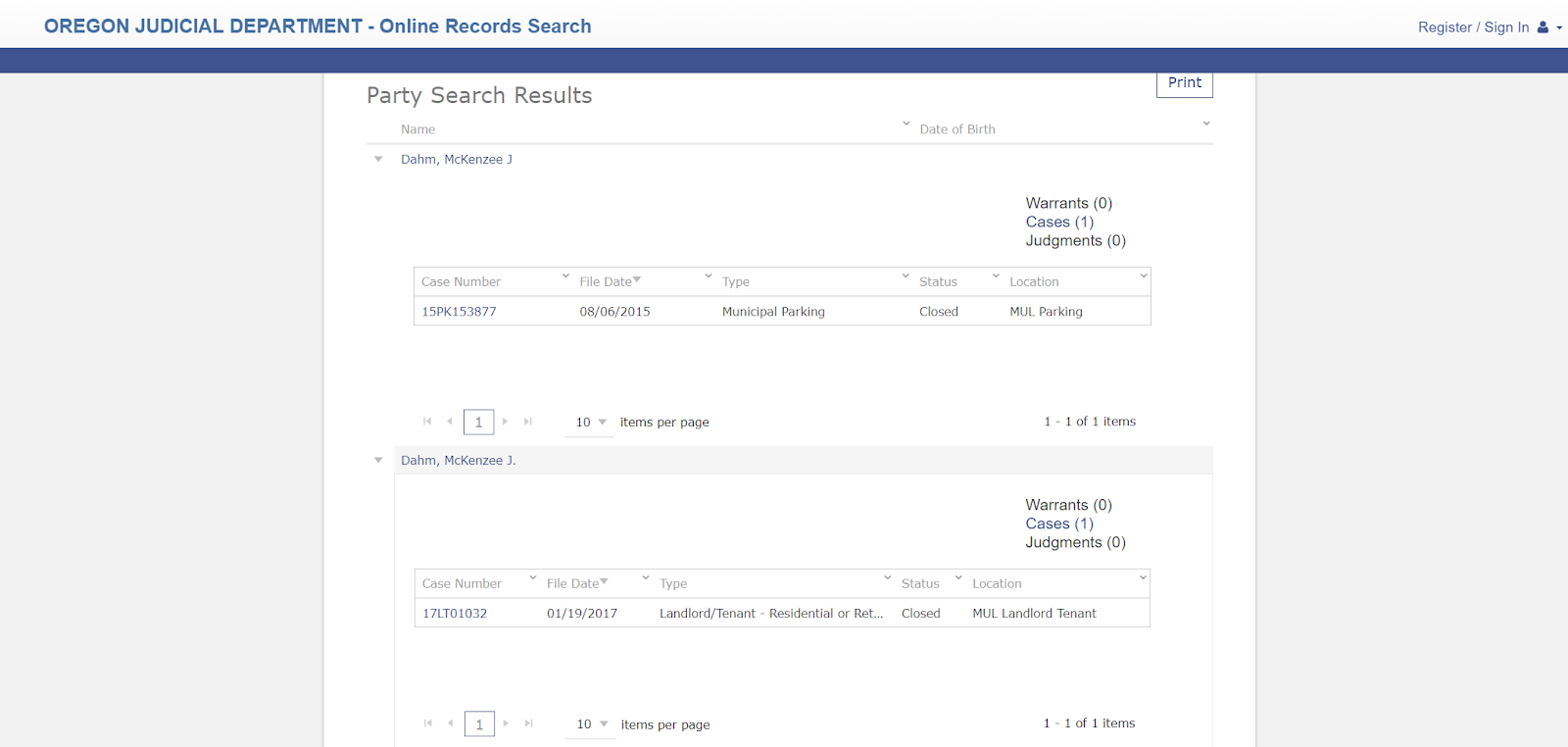The width and height of the screenshot is (1568, 747).
Task: Collapse the first Dahm, McKenzee J row
Action: click(x=378, y=159)
